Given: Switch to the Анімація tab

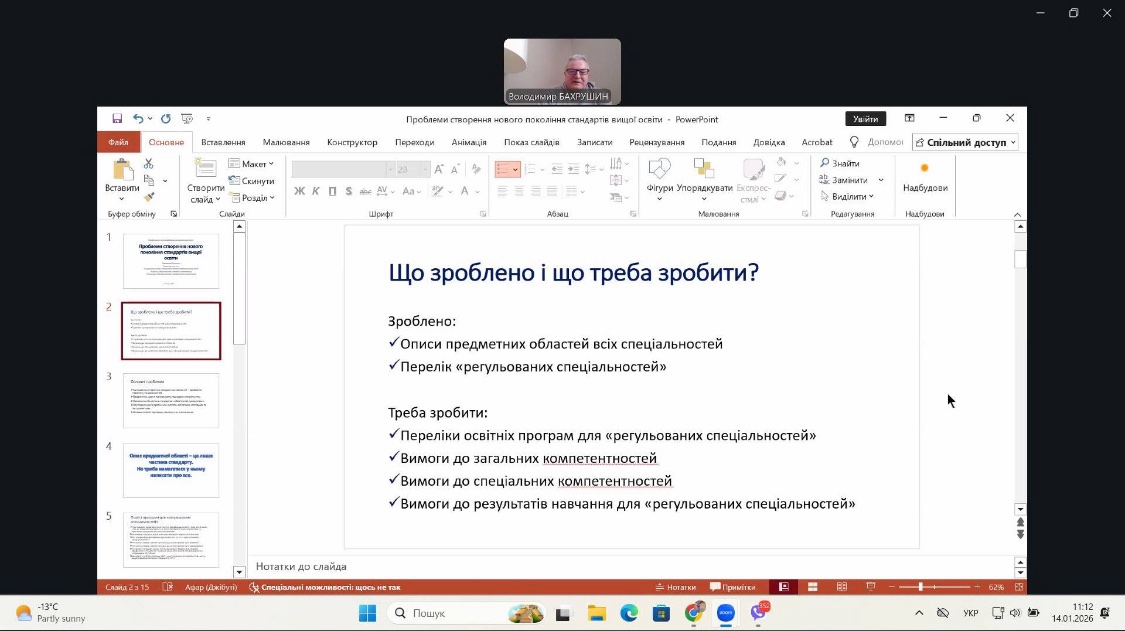Looking at the screenshot, I should coord(468,142).
